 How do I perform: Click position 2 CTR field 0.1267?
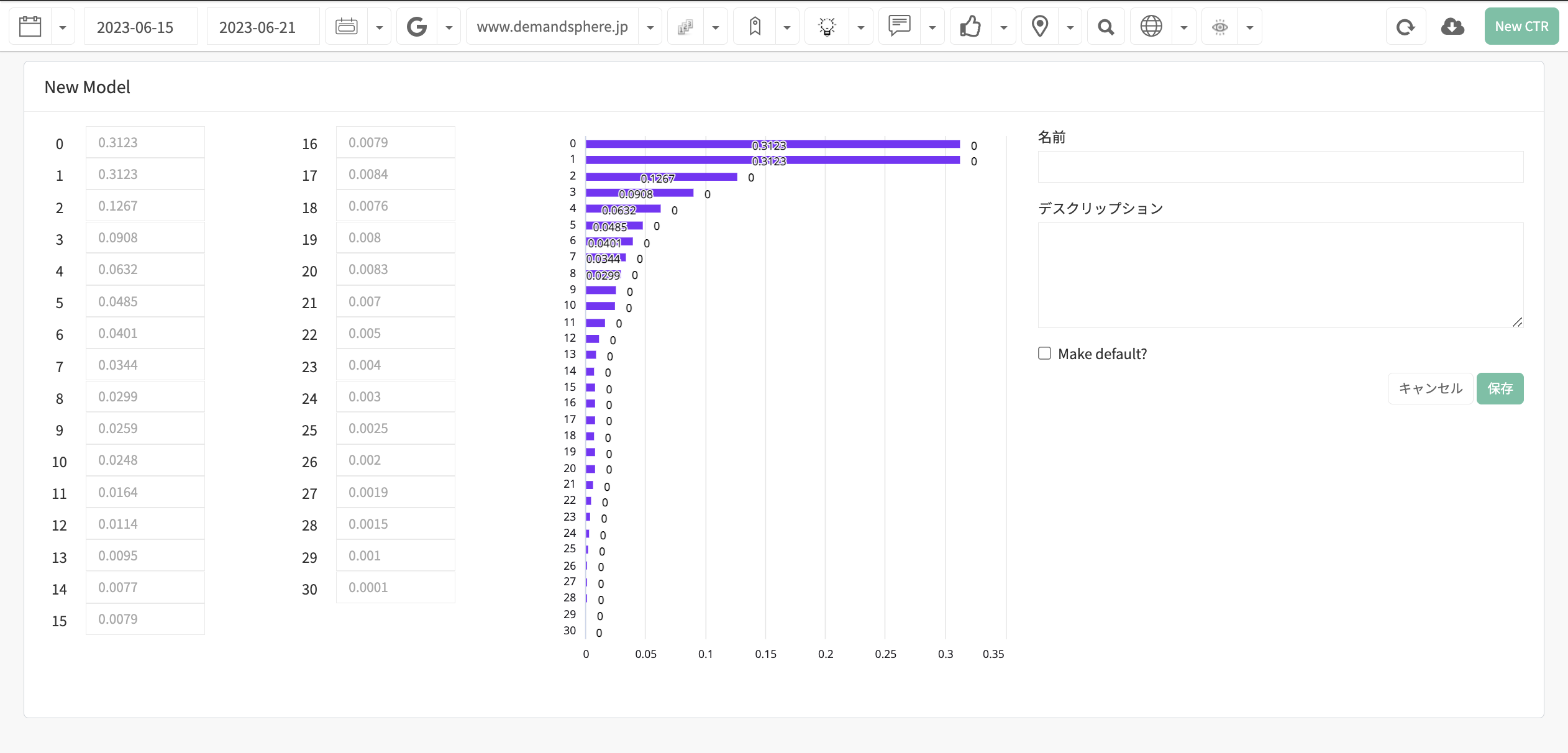[x=145, y=206]
